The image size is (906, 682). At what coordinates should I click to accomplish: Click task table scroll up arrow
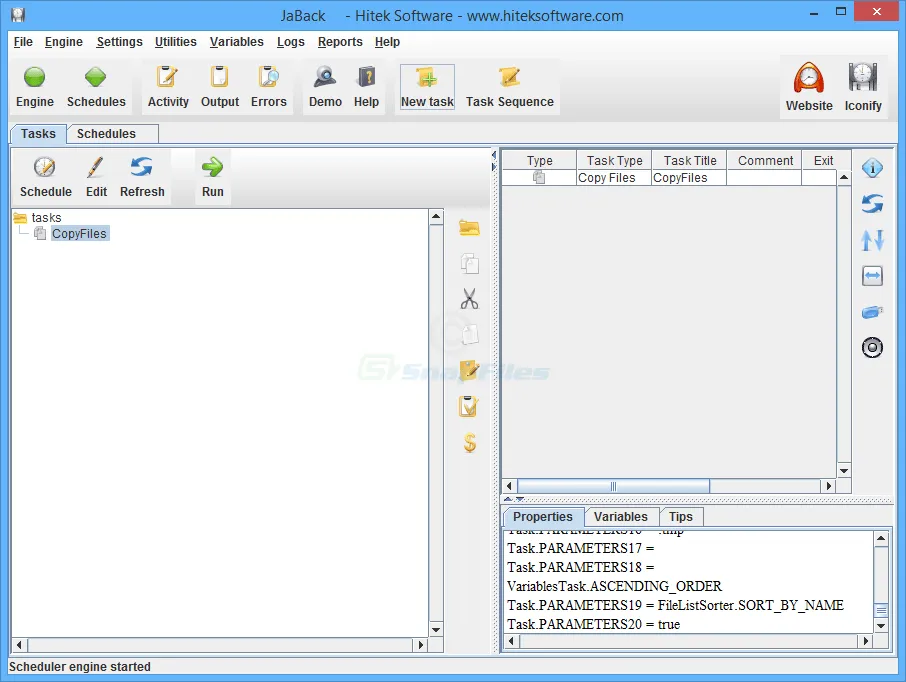point(844,177)
